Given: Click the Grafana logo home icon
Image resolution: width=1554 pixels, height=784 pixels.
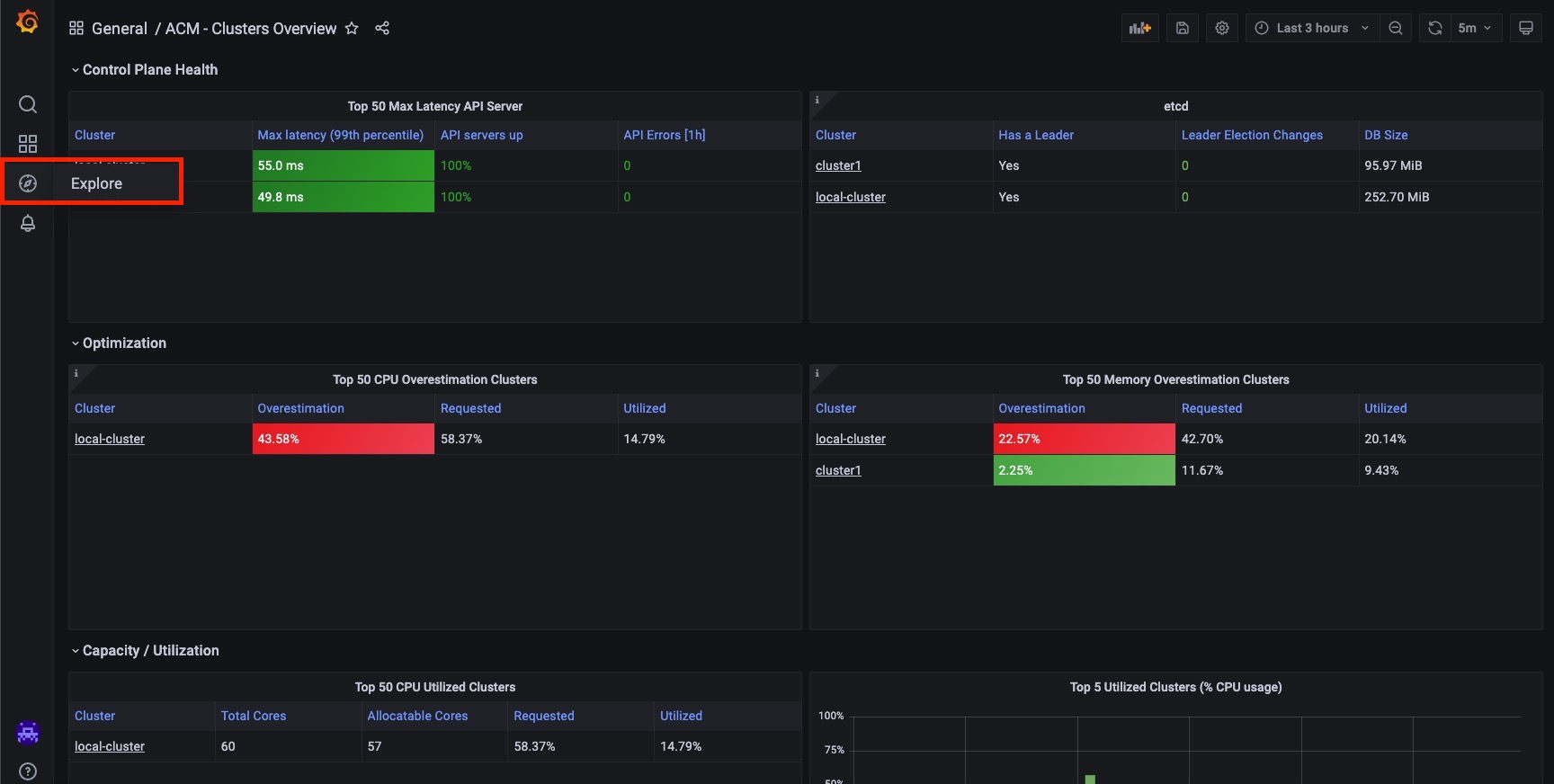Looking at the screenshot, I should coord(28,22).
